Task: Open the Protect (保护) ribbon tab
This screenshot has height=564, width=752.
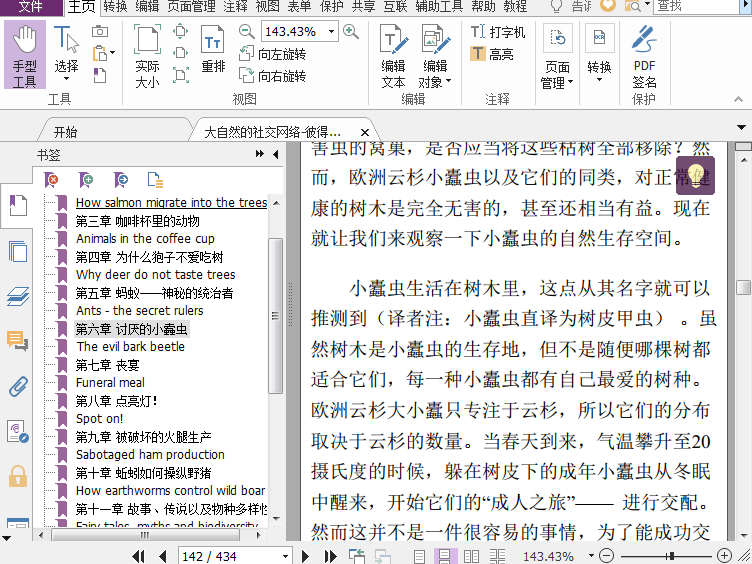Action: click(331, 7)
